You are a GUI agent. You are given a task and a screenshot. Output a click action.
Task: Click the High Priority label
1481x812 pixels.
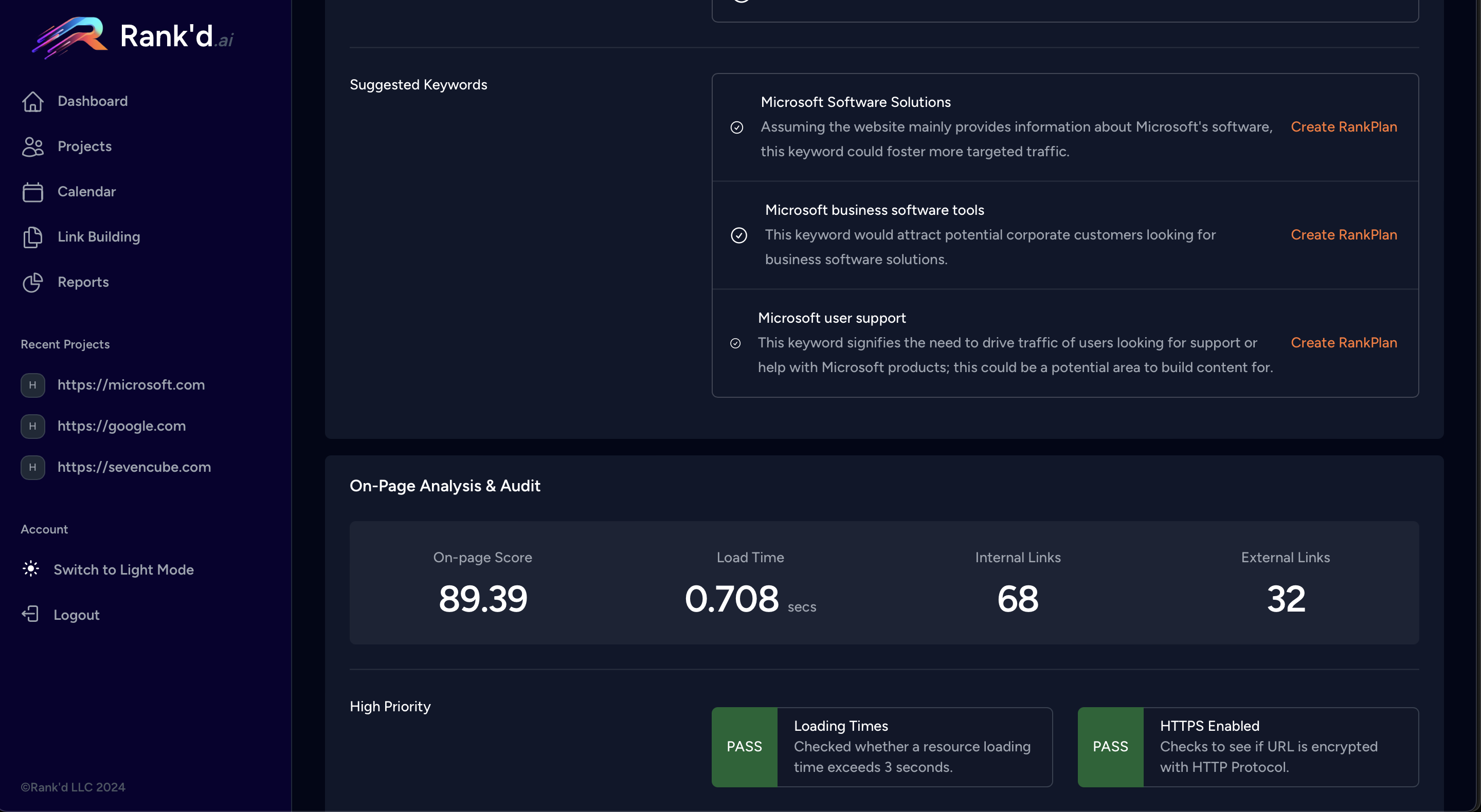[390, 707]
